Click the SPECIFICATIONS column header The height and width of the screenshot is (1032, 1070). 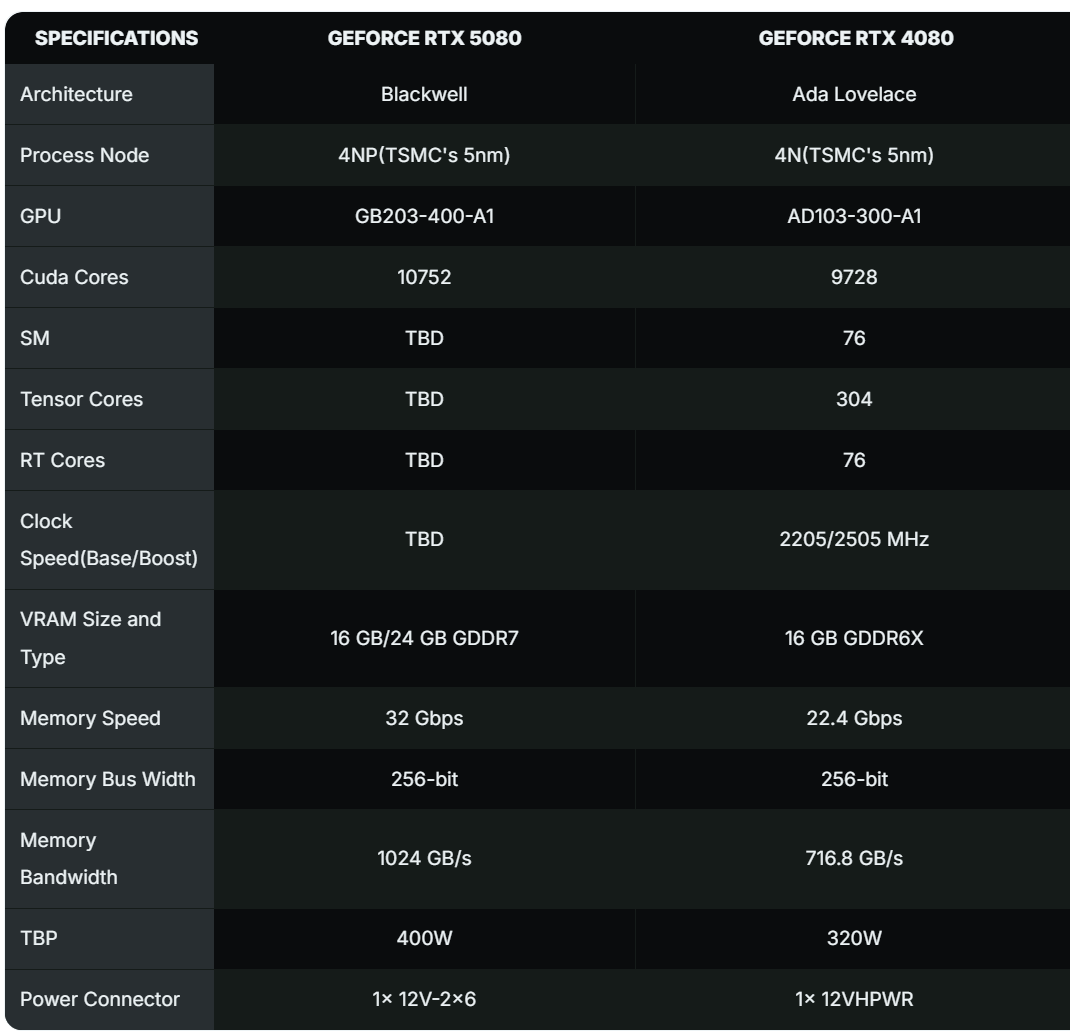(117, 39)
